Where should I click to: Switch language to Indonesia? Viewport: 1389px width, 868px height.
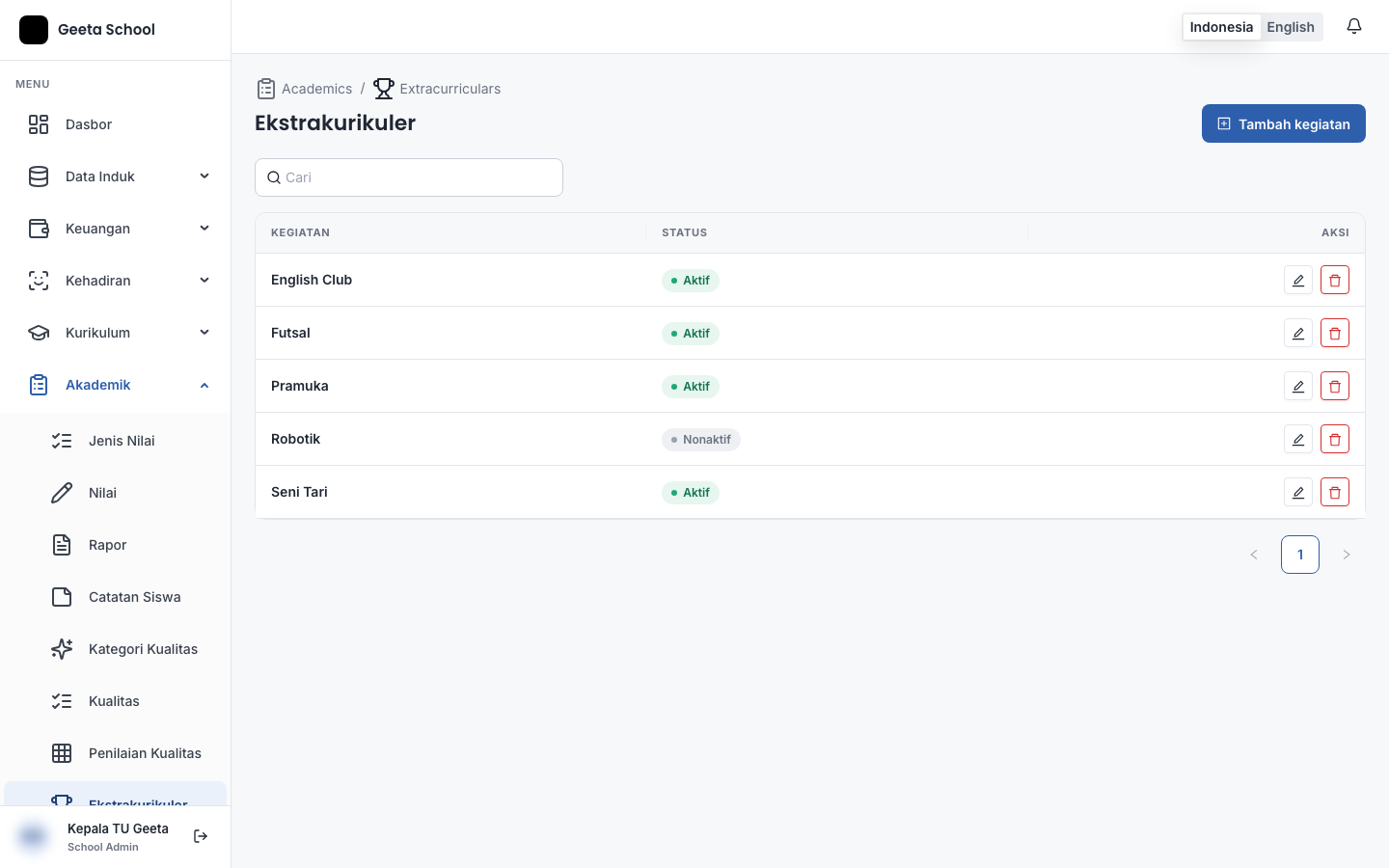(x=1221, y=27)
